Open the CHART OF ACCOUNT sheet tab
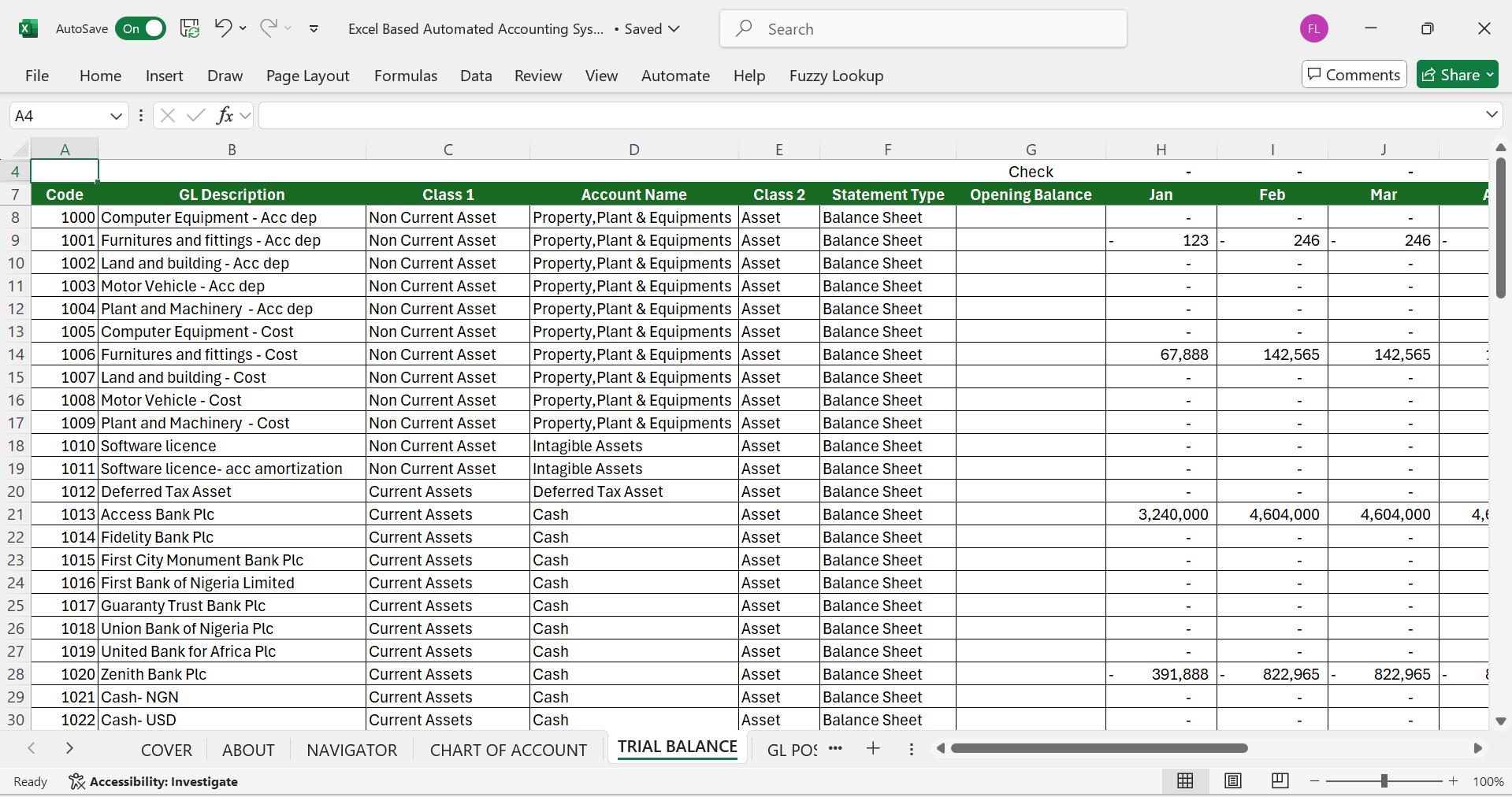The height and width of the screenshot is (797, 1512). click(508, 750)
